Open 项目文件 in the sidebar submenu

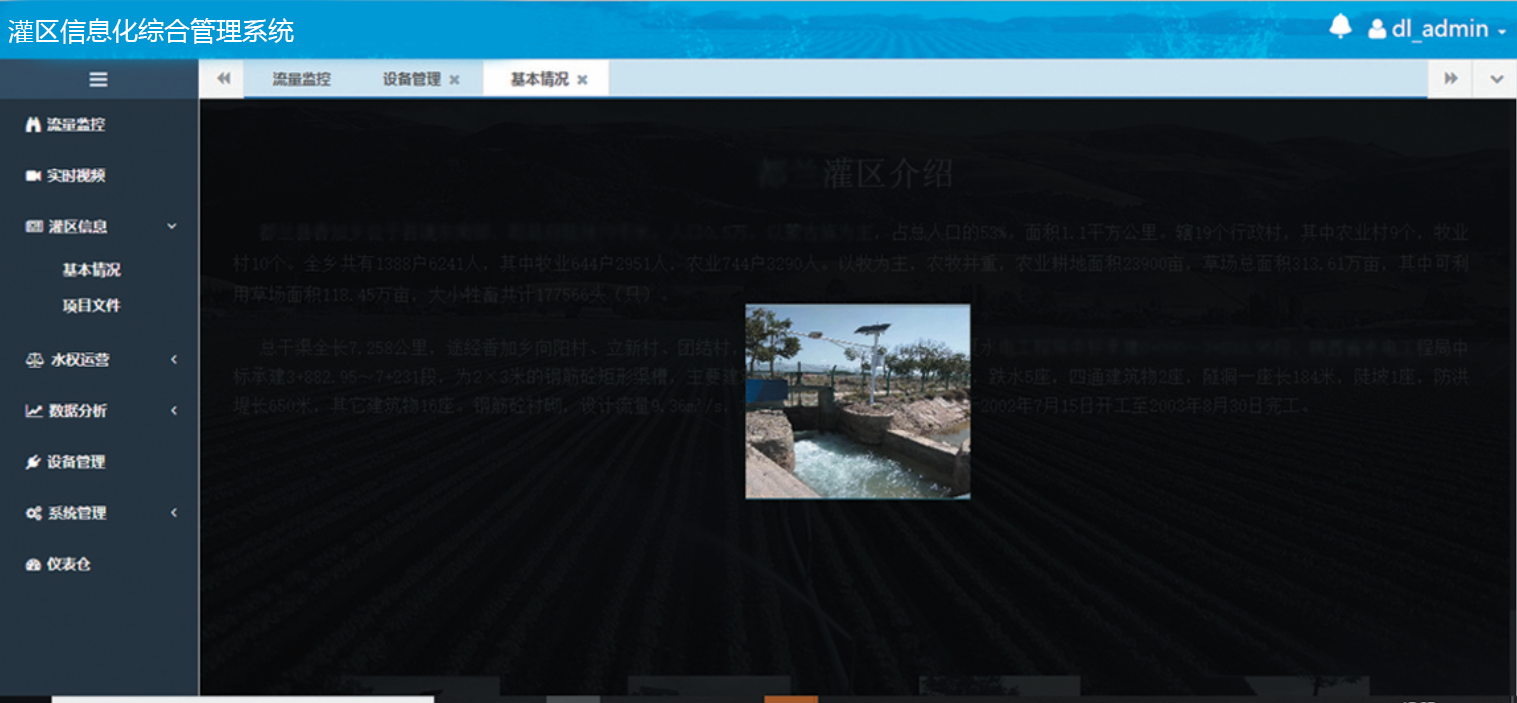(x=91, y=306)
